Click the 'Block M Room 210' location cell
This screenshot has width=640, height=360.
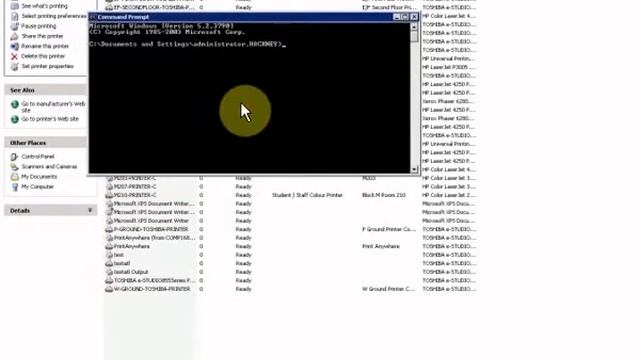coord(384,195)
